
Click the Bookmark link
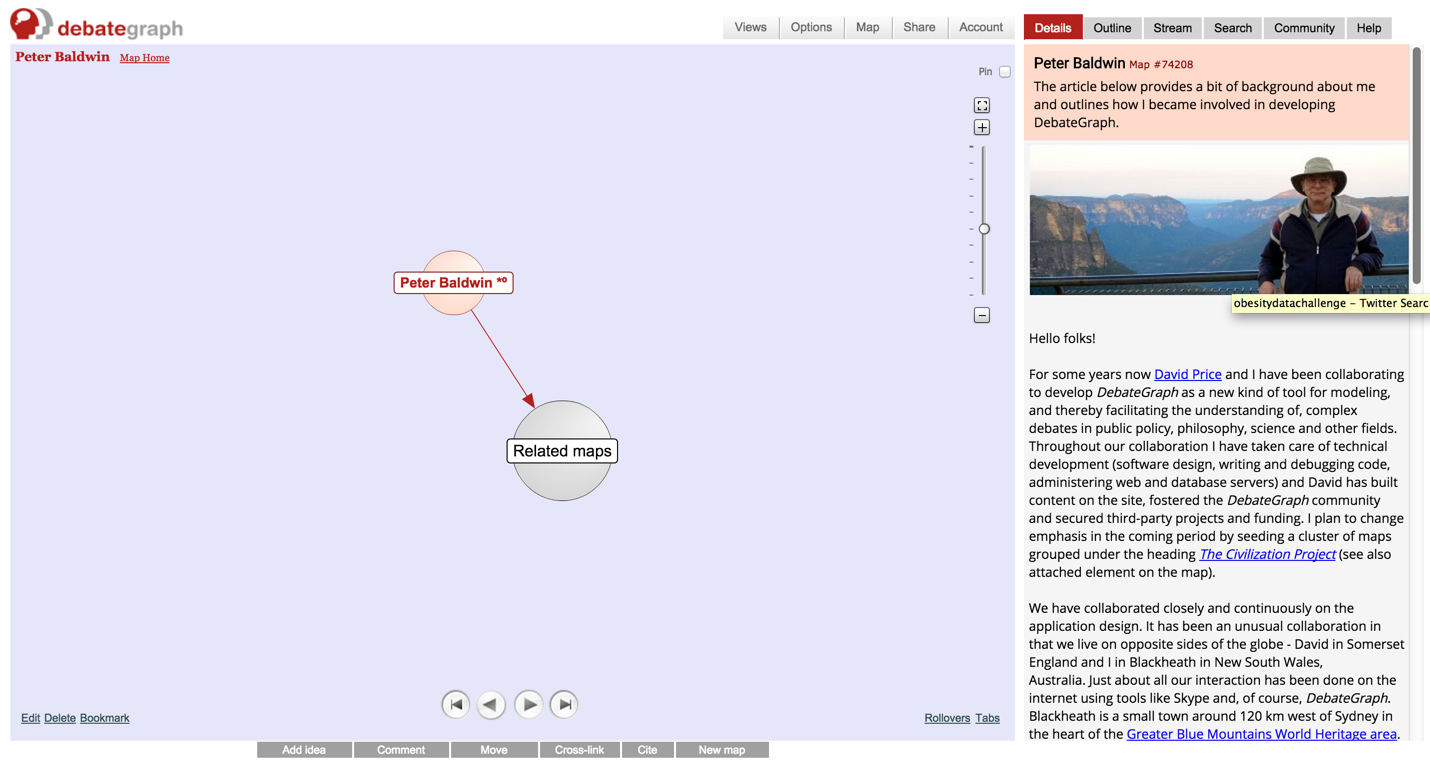coord(105,718)
